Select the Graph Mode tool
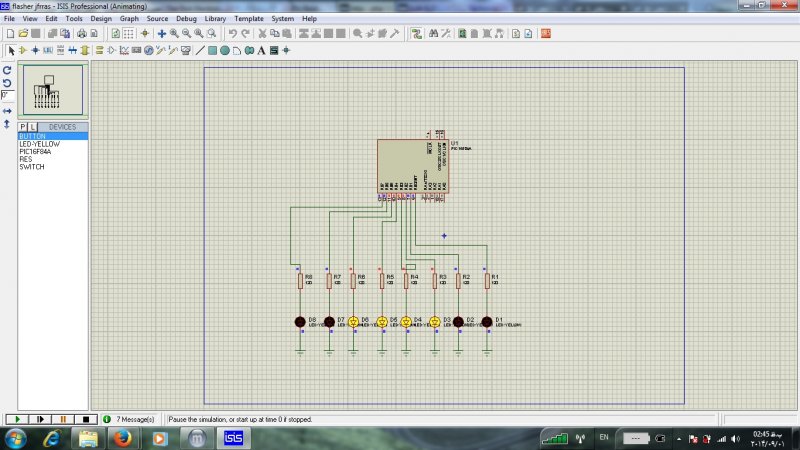Image resolution: width=800 pixels, height=450 pixels. tap(124, 51)
